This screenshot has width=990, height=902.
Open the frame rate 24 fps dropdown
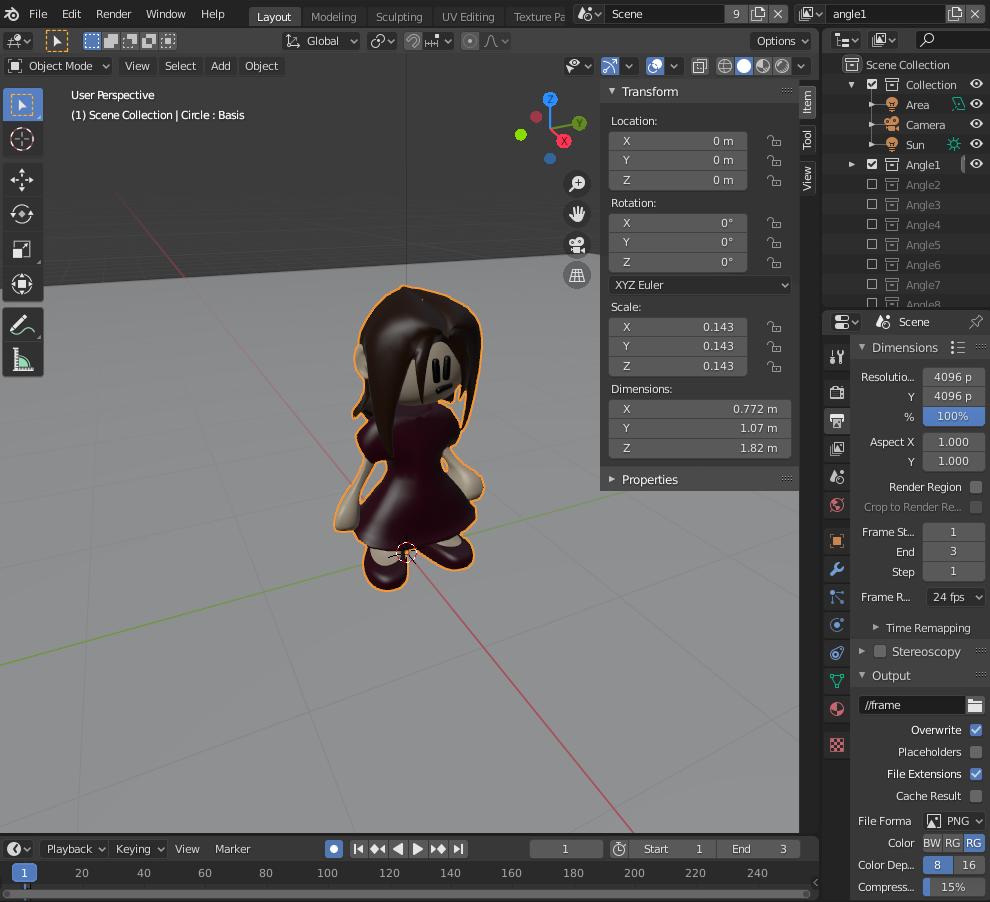pos(955,597)
